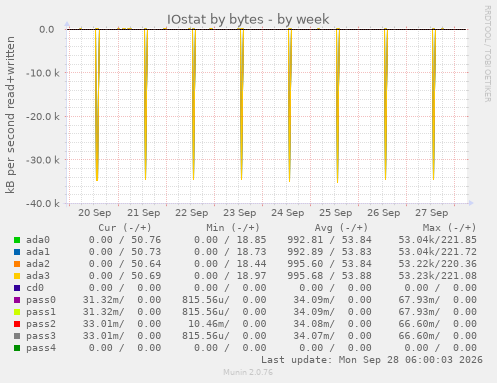Click pass3 average value '34.07m/ 0.00'
The image size is (497, 383).
(332, 336)
